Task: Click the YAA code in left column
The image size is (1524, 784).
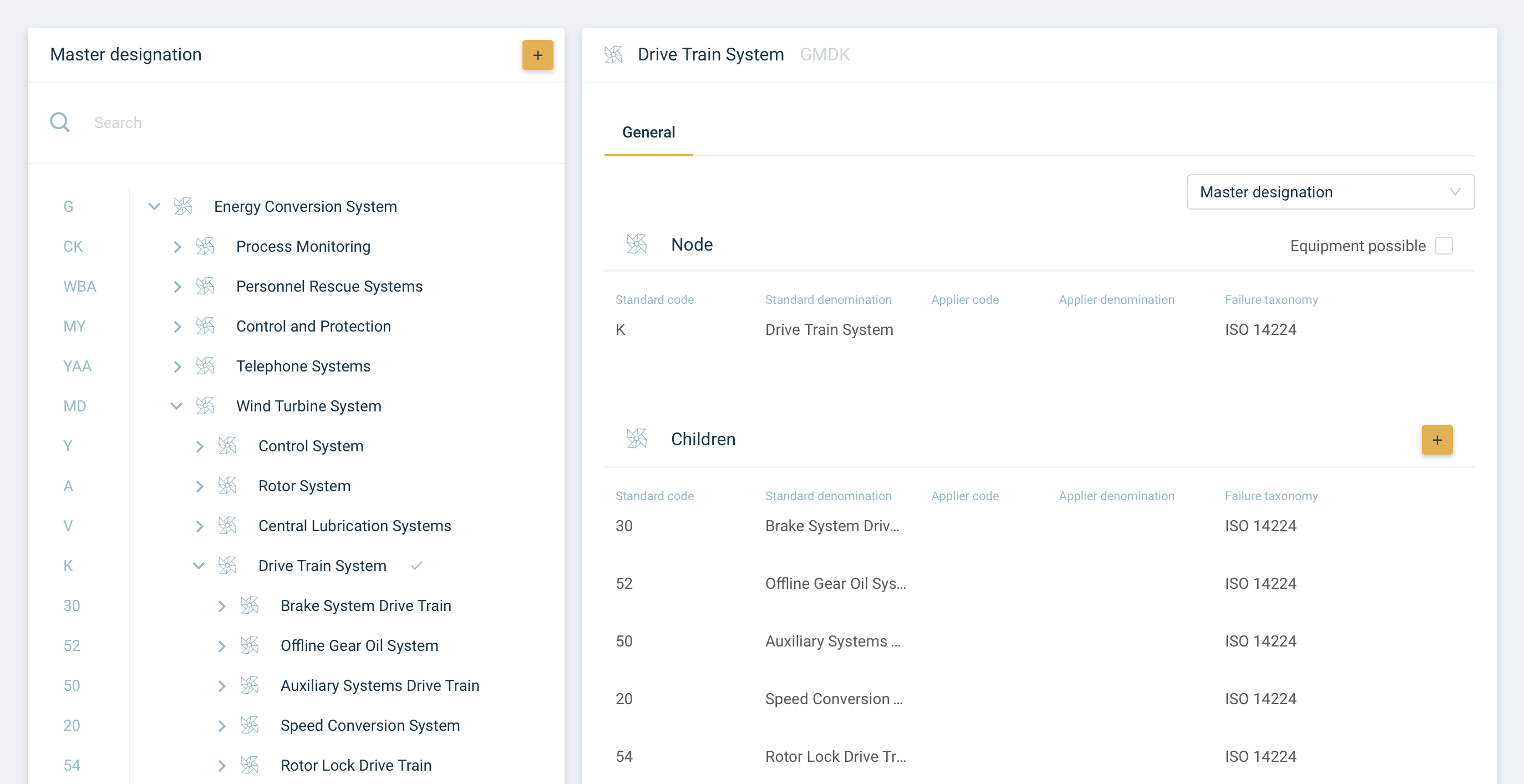Action: 77,366
